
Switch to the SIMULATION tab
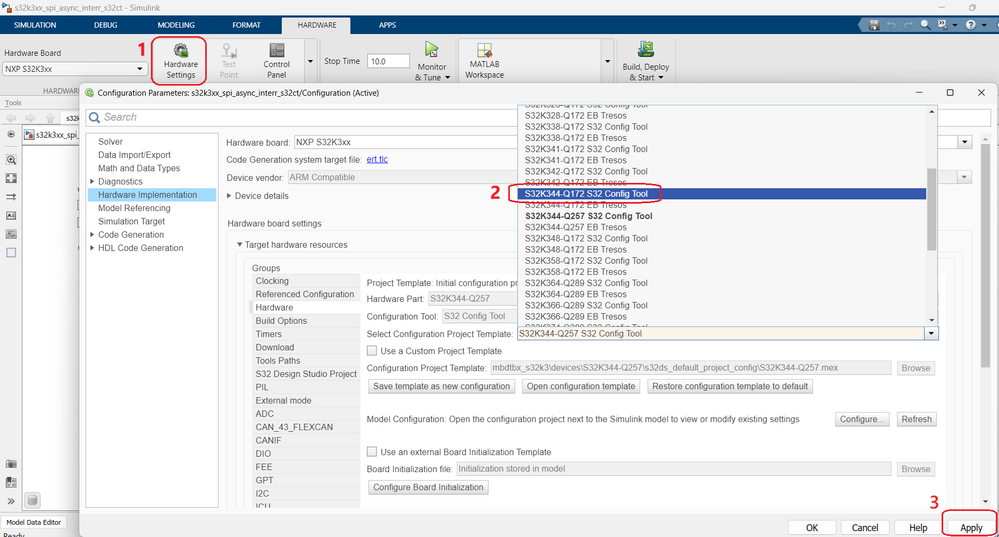pos(35,25)
